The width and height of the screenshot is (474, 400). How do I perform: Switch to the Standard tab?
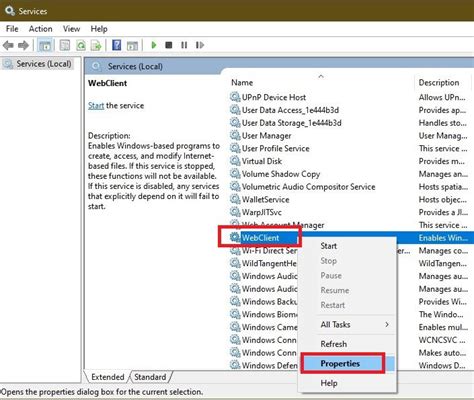pos(150,377)
